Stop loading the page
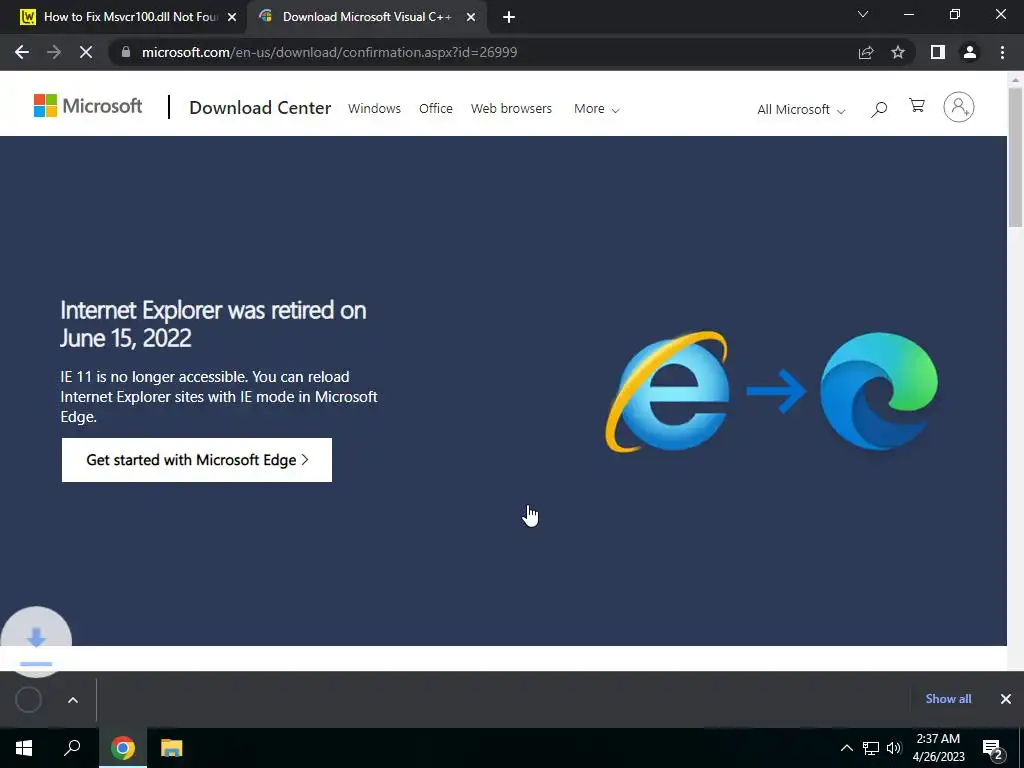Screen dimensions: 1024x768 86,52
